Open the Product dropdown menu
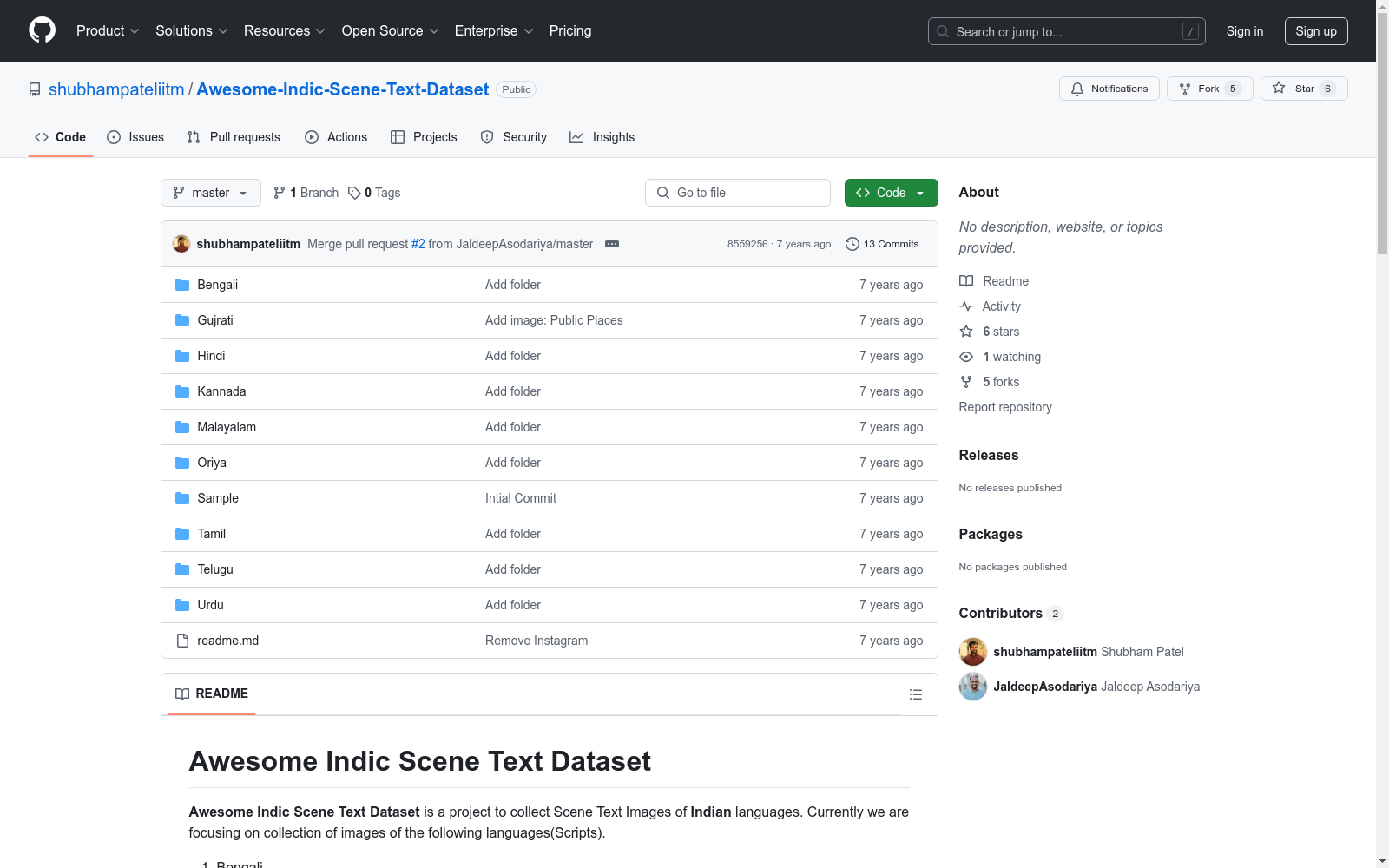This screenshot has height=868, width=1389. 108,30
